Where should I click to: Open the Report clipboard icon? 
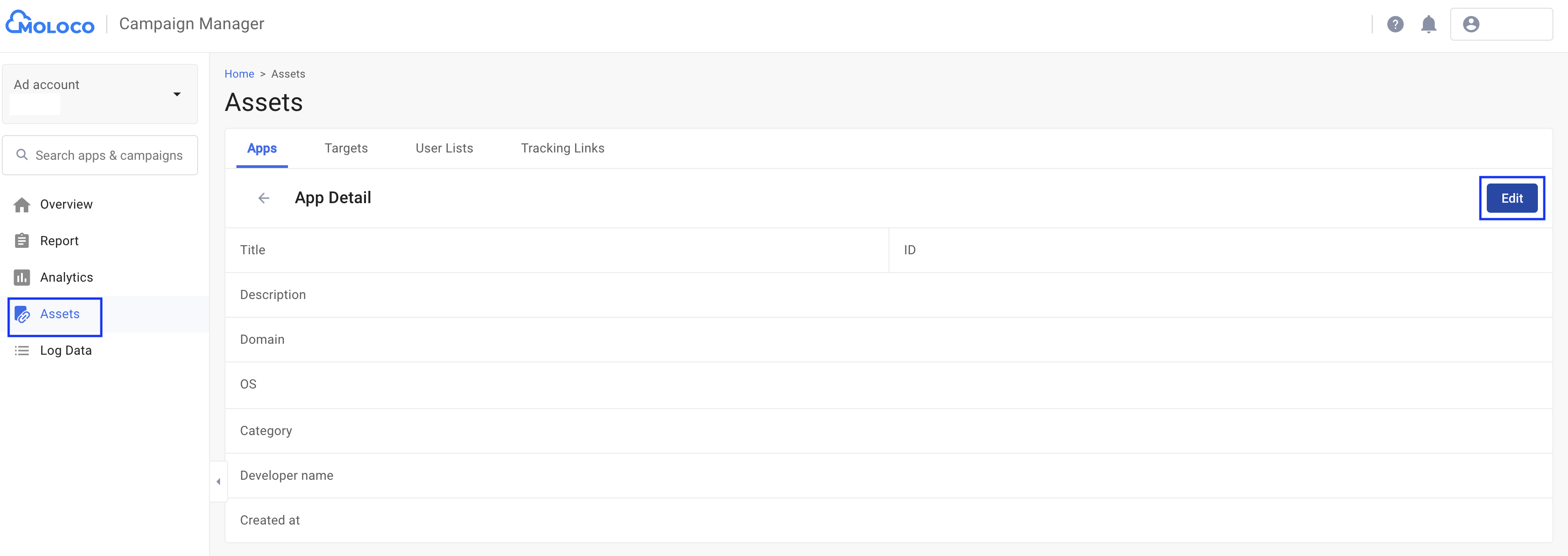[x=22, y=241]
